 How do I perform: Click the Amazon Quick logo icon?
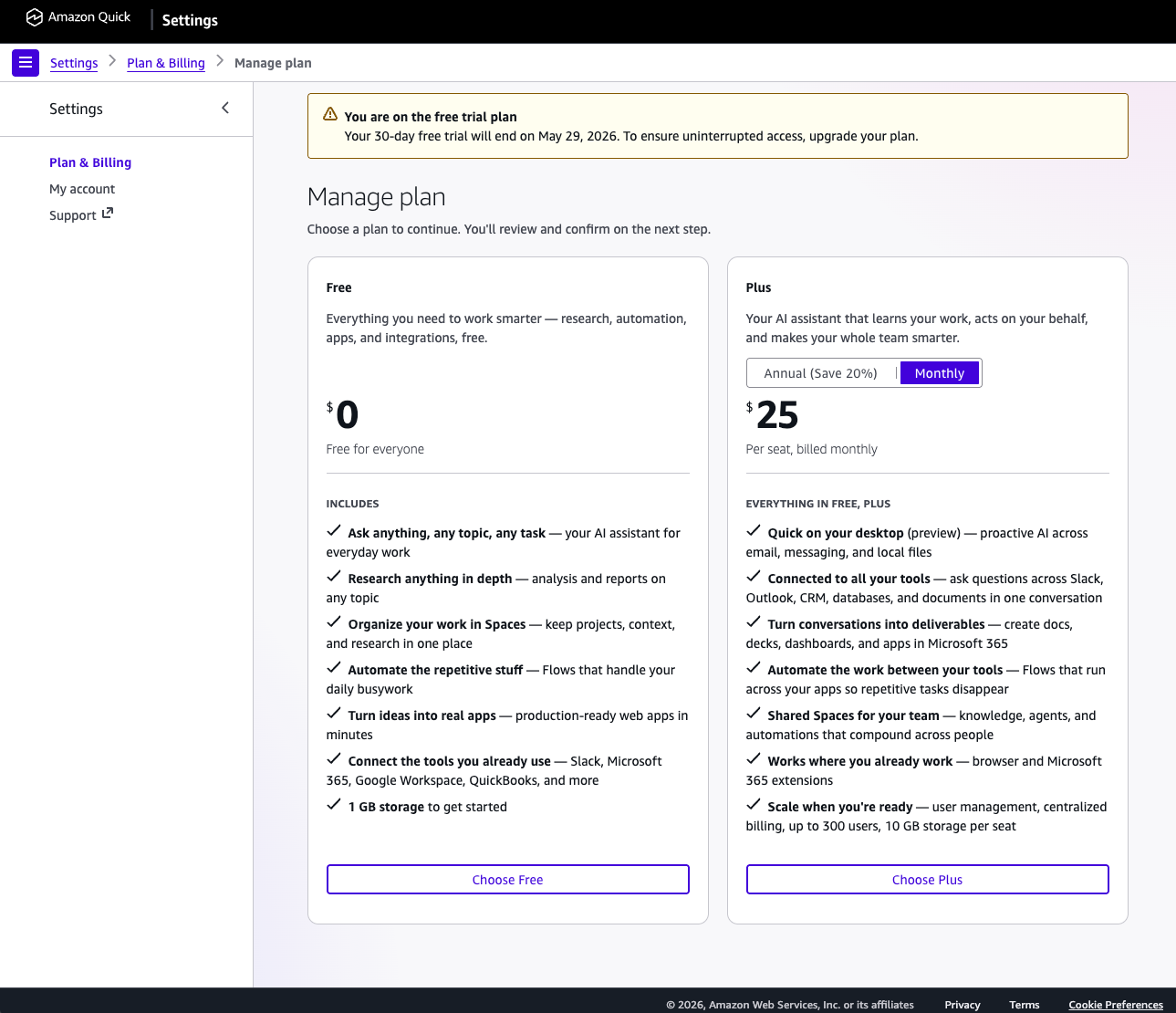[35, 17]
